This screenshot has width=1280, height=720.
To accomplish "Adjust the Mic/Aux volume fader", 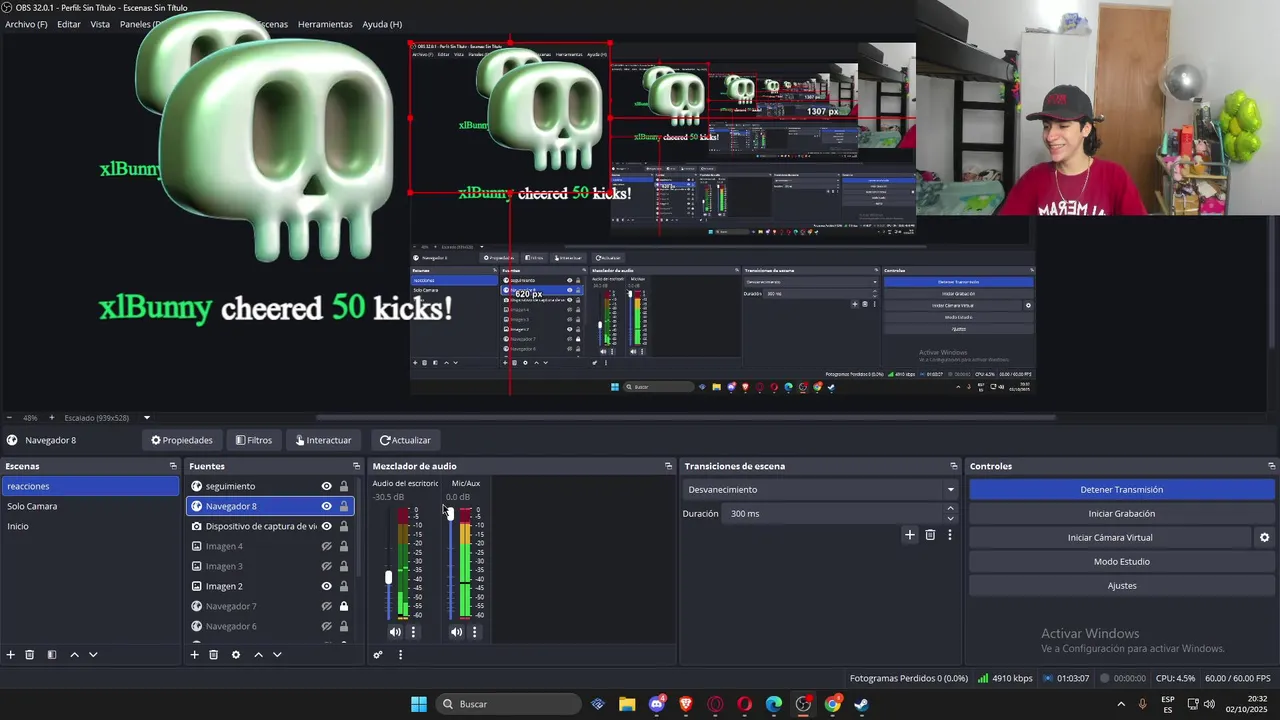I will (450, 513).
